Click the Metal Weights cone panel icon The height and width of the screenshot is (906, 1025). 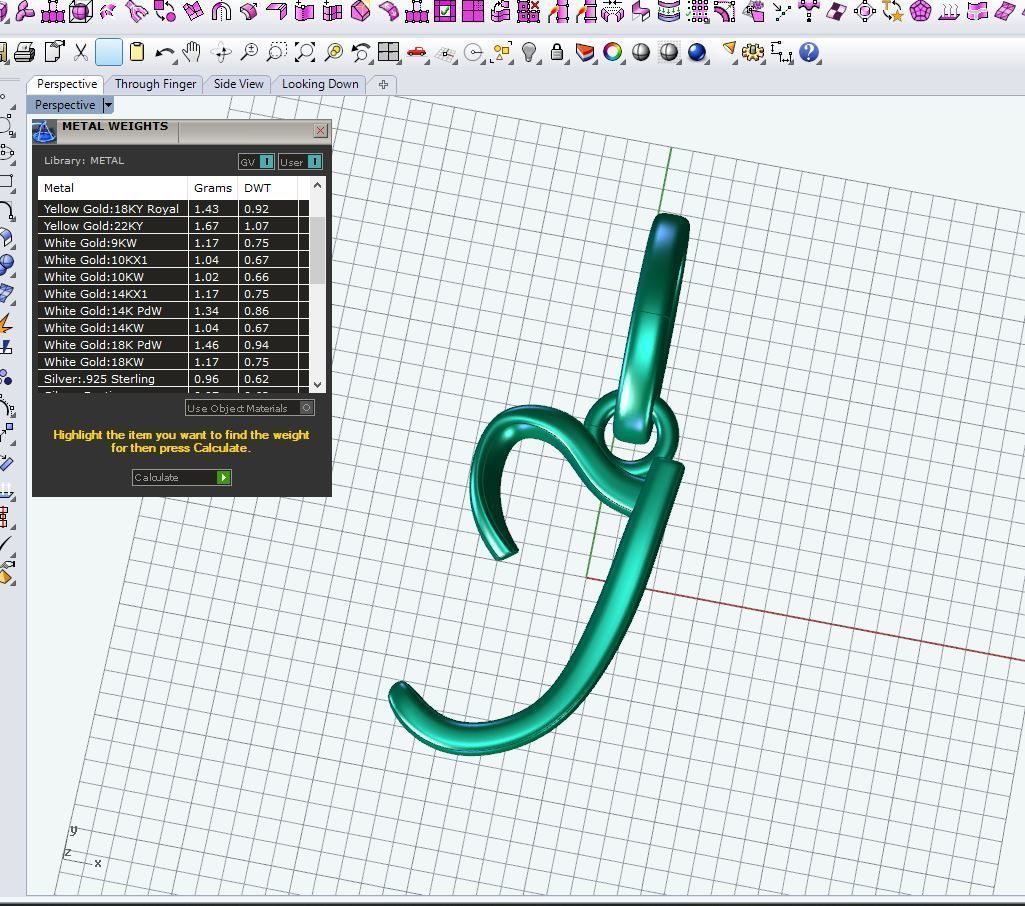click(x=44, y=131)
